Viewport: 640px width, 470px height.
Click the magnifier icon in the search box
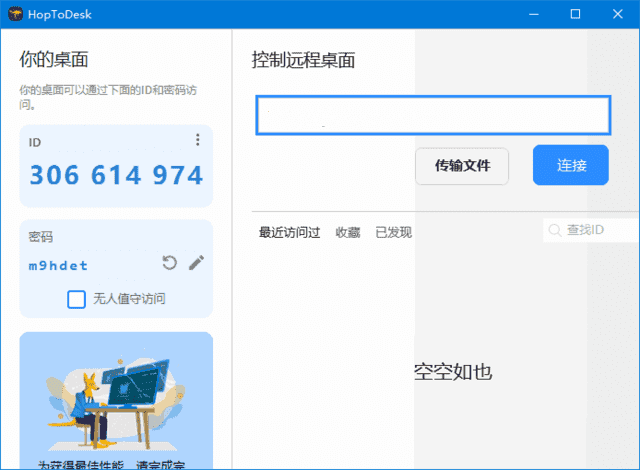[554, 231]
